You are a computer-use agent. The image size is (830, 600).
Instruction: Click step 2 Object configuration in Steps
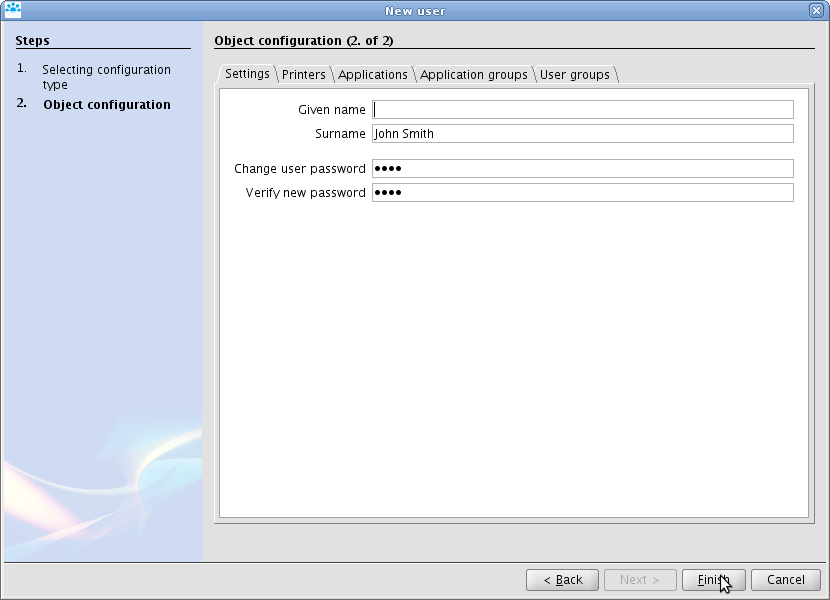coord(106,105)
